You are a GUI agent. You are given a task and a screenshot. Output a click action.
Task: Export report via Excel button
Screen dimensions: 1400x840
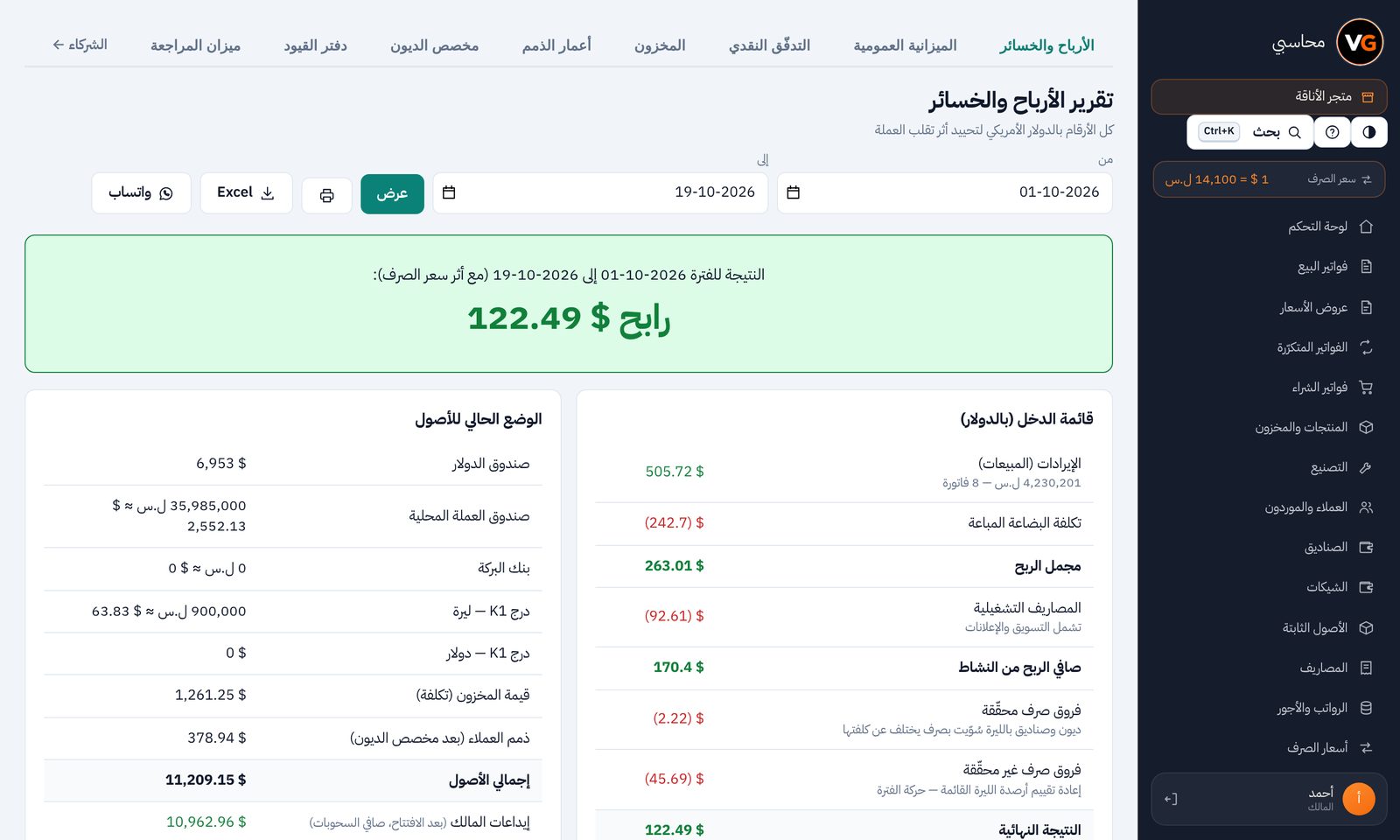[246, 192]
